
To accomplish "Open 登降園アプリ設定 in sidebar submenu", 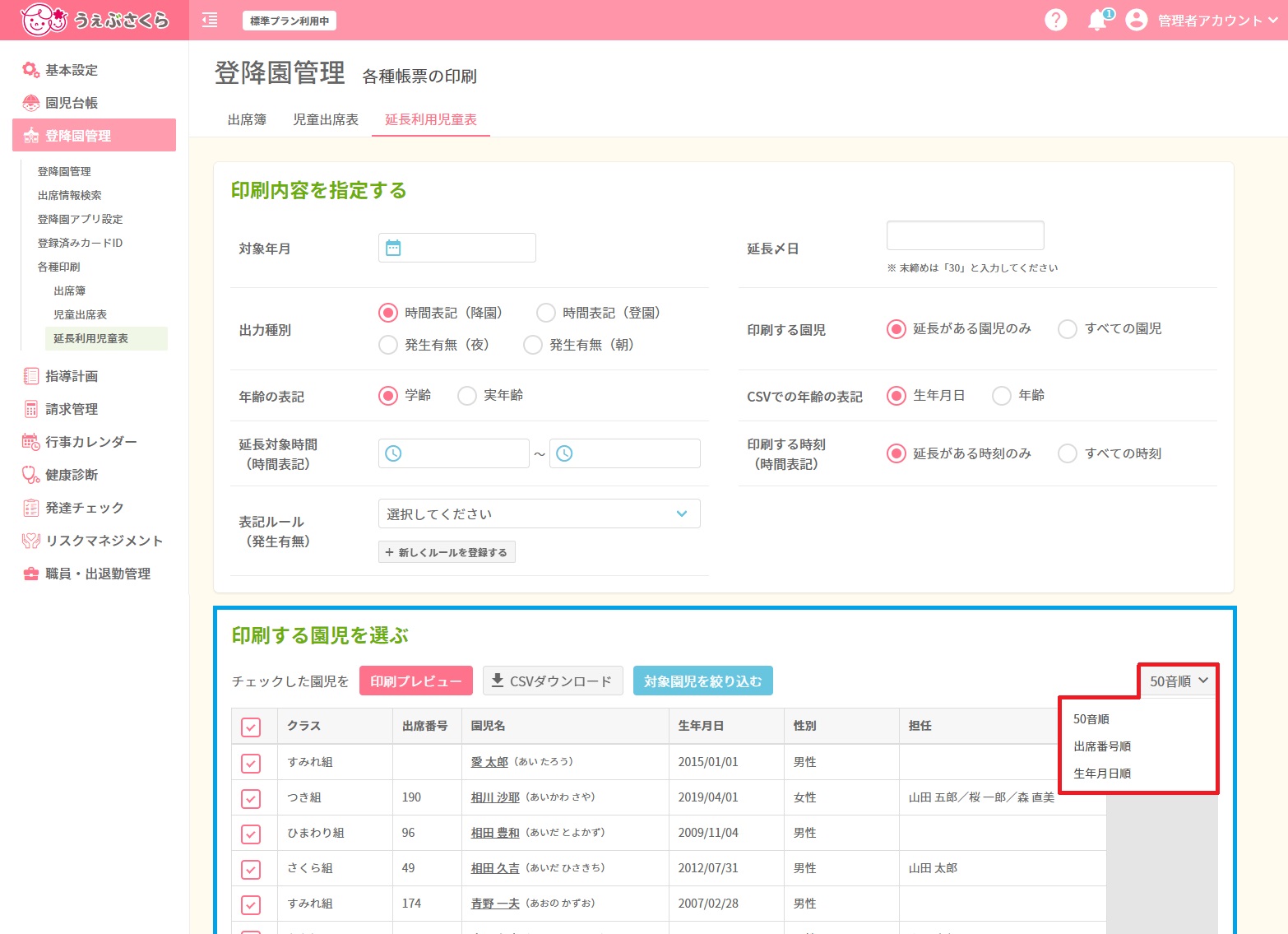I will coord(80,219).
